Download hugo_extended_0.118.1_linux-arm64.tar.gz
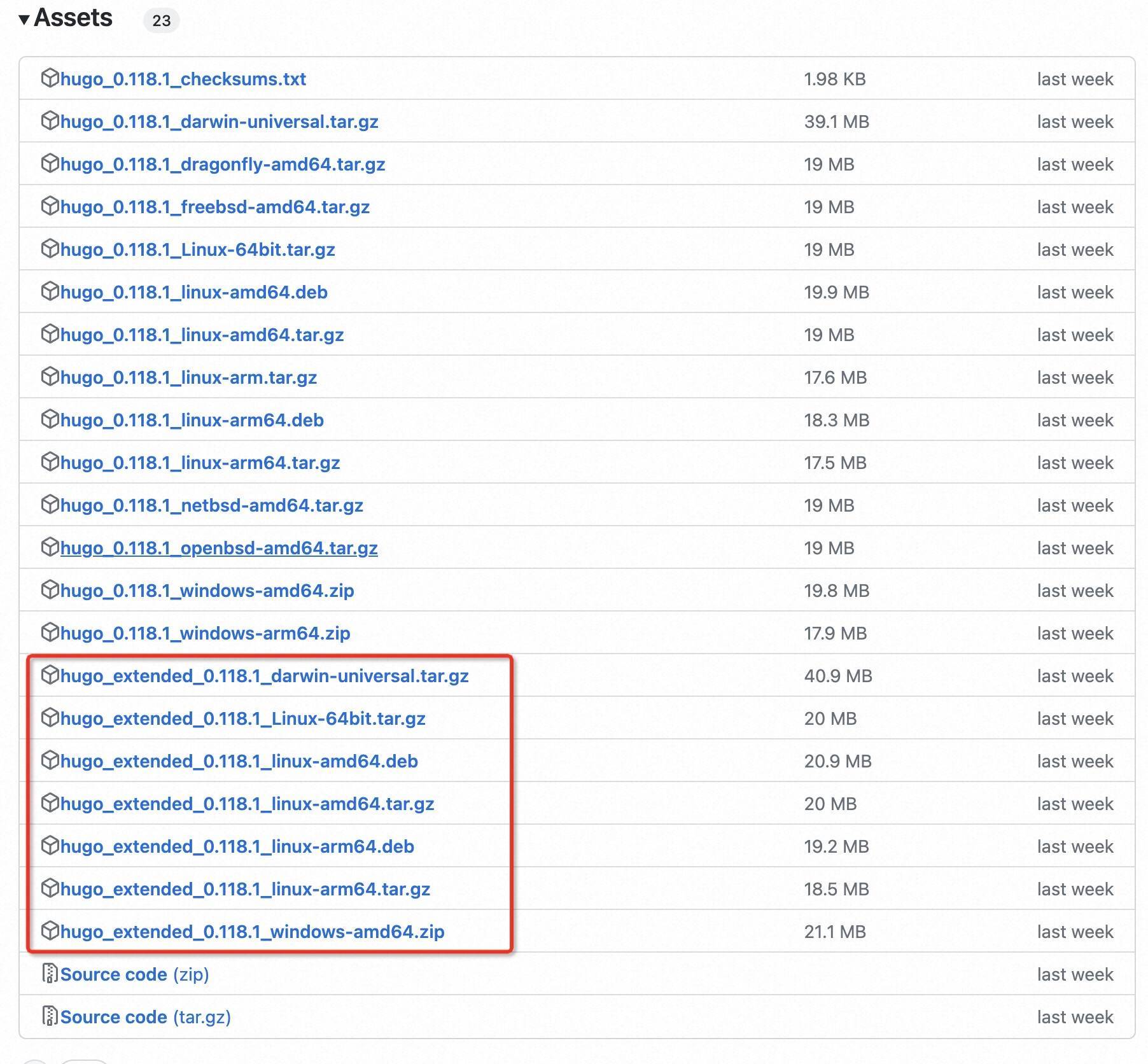The image size is (1148, 1064). pos(245,889)
